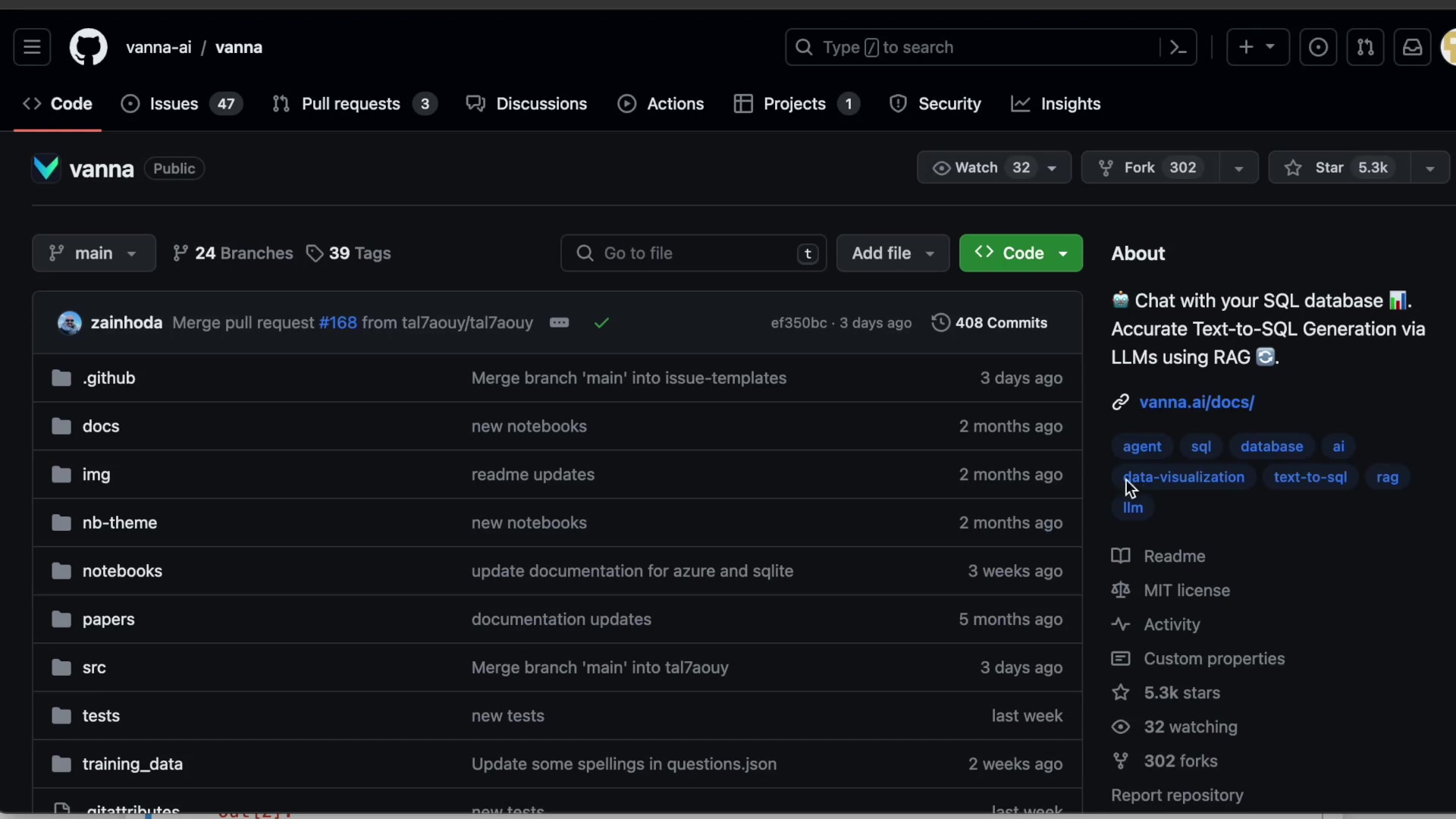Click the vanna logo checkmark image
The width and height of the screenshot is (1456, 819).
click(46, 168)
